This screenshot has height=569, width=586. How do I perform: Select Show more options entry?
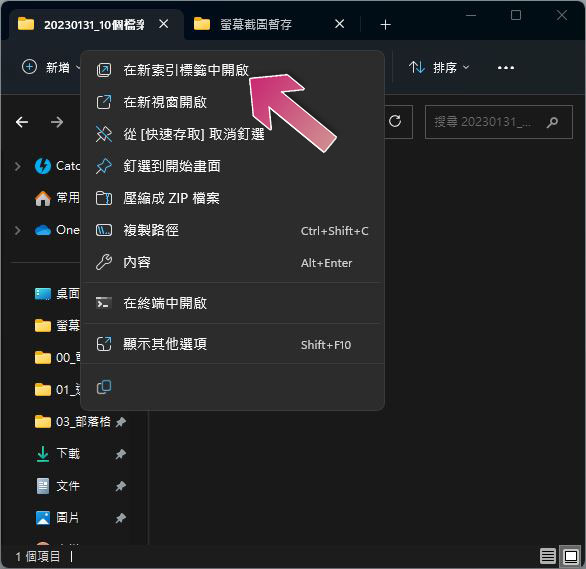(x=232, y=344)
